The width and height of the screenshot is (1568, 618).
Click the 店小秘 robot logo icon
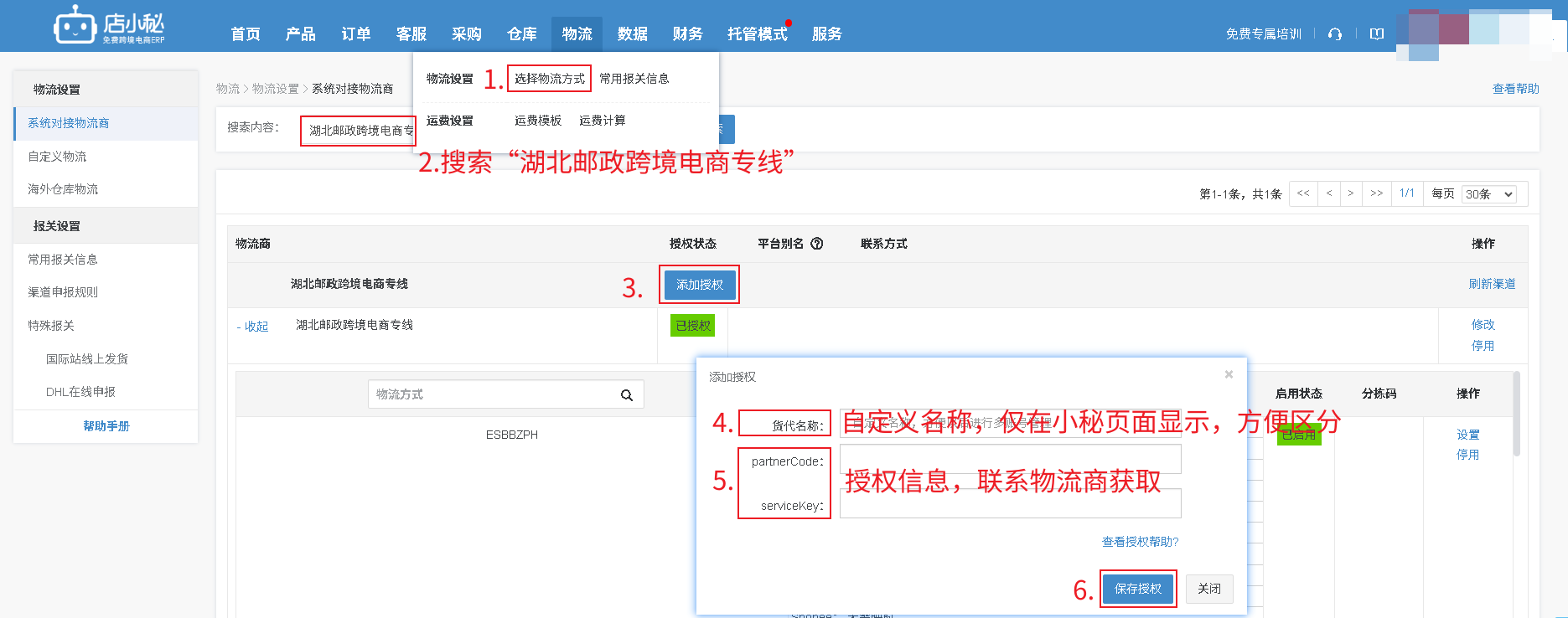75,26
